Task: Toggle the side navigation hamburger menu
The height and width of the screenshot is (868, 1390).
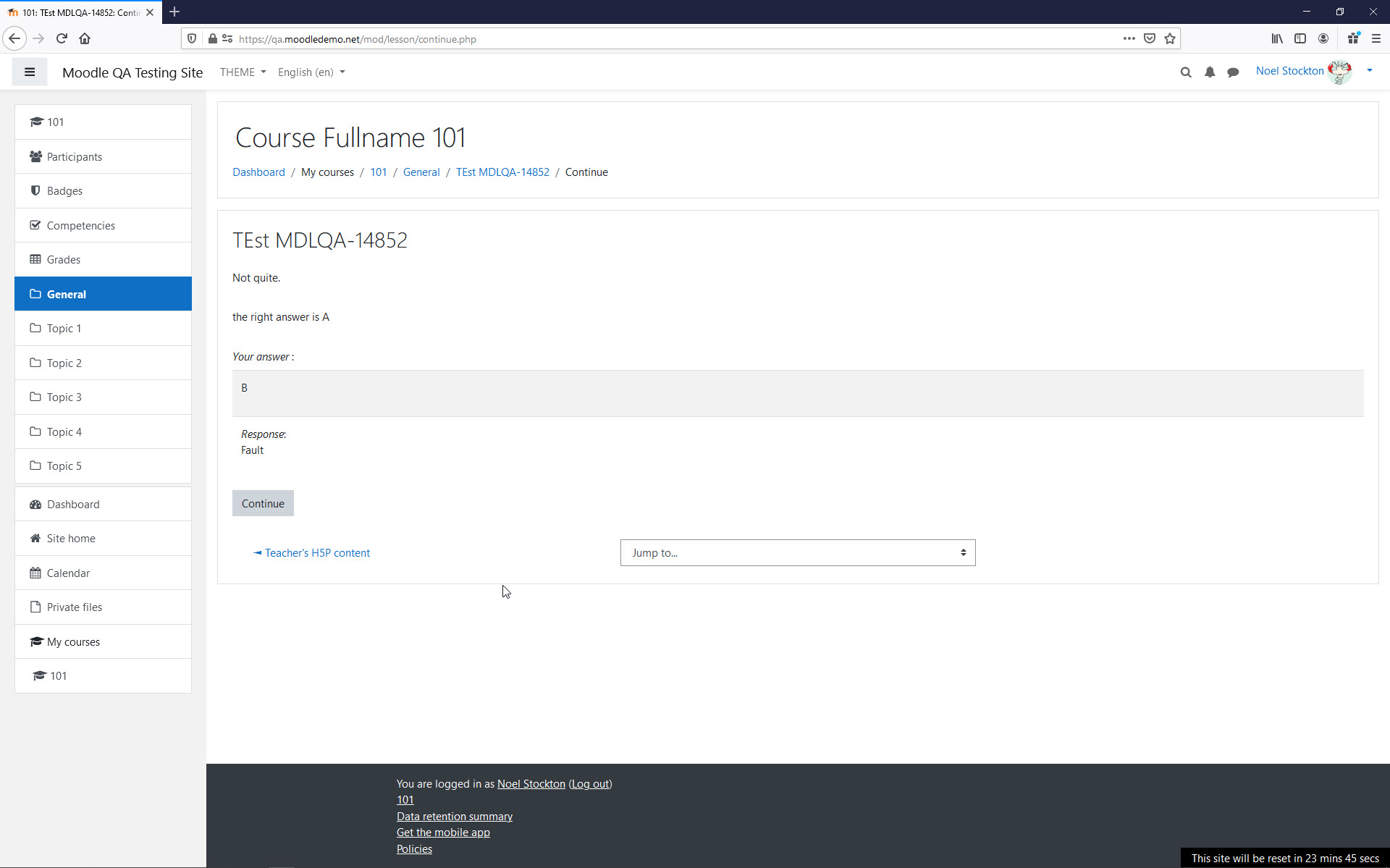Action: point(30,72)
